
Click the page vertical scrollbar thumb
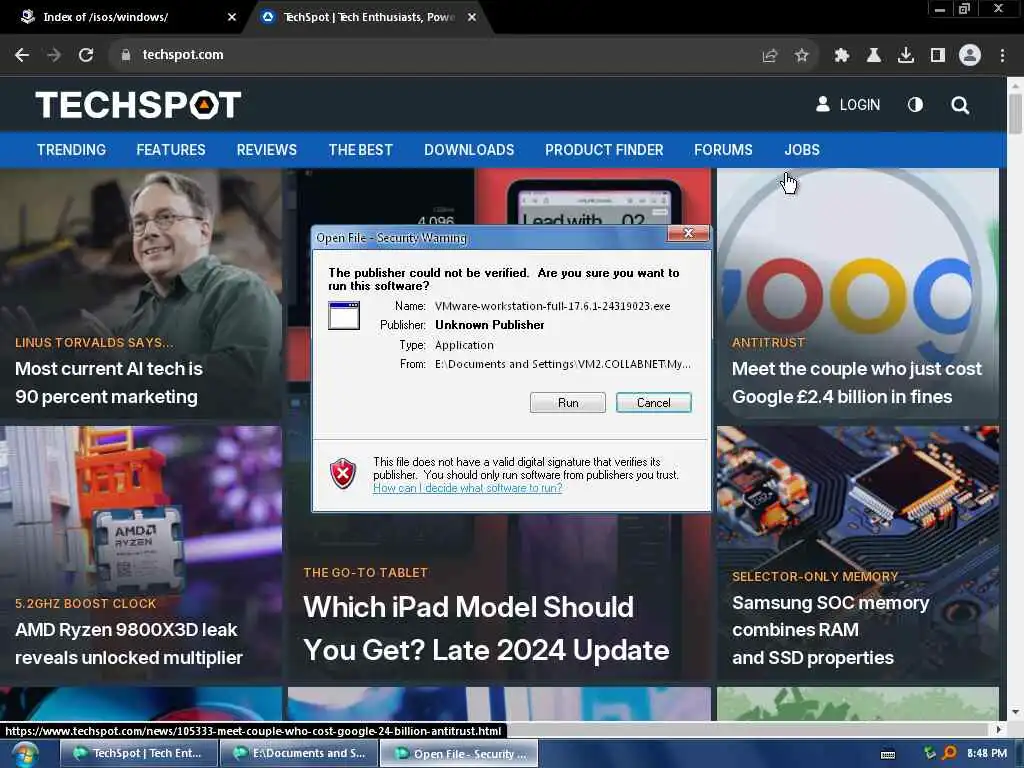coord(1015,113)
